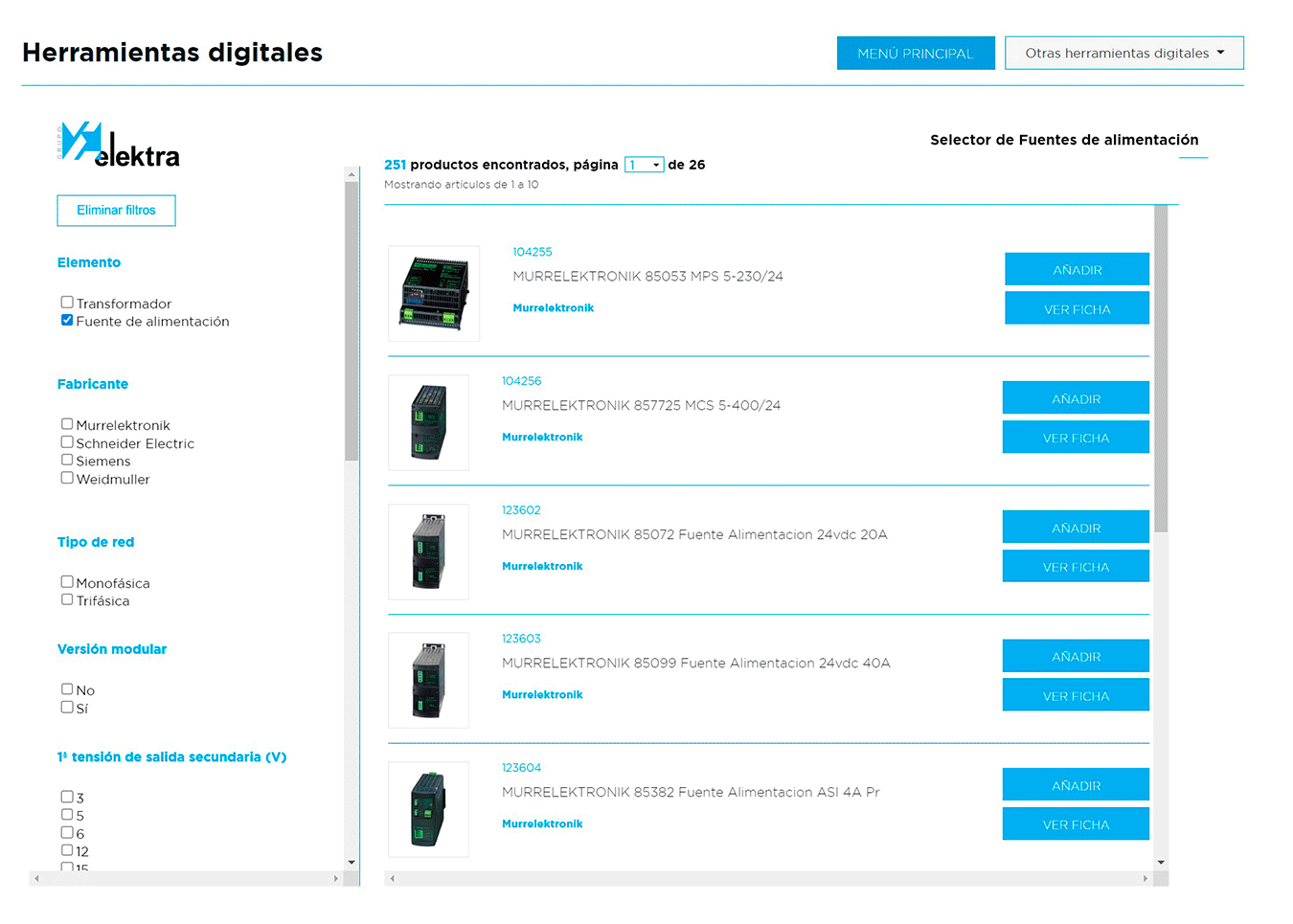
Task: Select 3 V output voltage checkbox
Action: [x=67, y=797]
